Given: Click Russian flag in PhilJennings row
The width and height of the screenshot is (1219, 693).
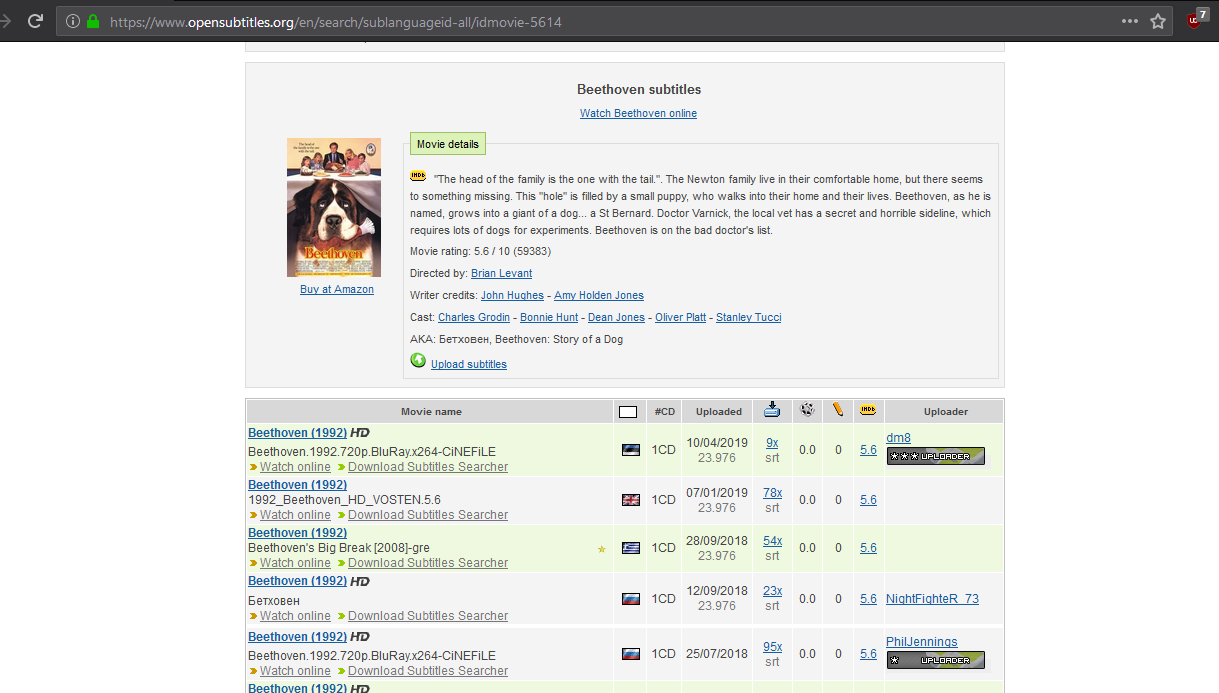Looking at the screenshot, I should (630, 654).
